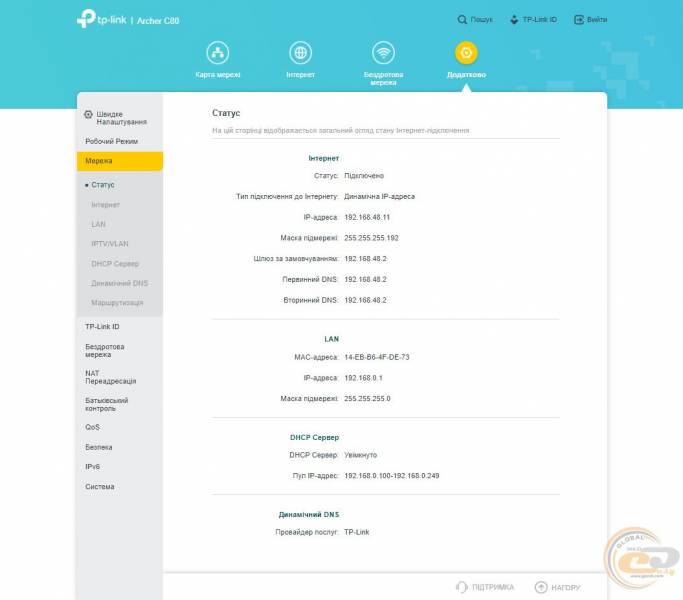
Task: Click status value Підключено
Action: click(x=364, y=176)
